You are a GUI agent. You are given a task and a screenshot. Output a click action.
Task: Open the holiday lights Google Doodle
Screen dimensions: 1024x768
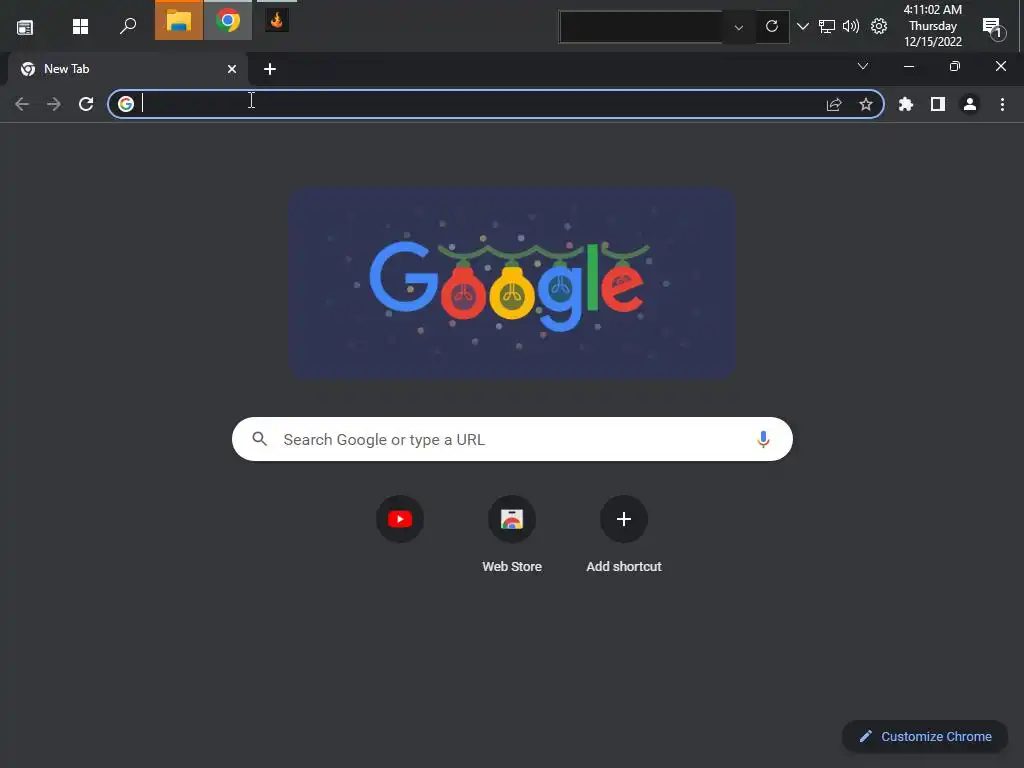(x=513, y=284)
